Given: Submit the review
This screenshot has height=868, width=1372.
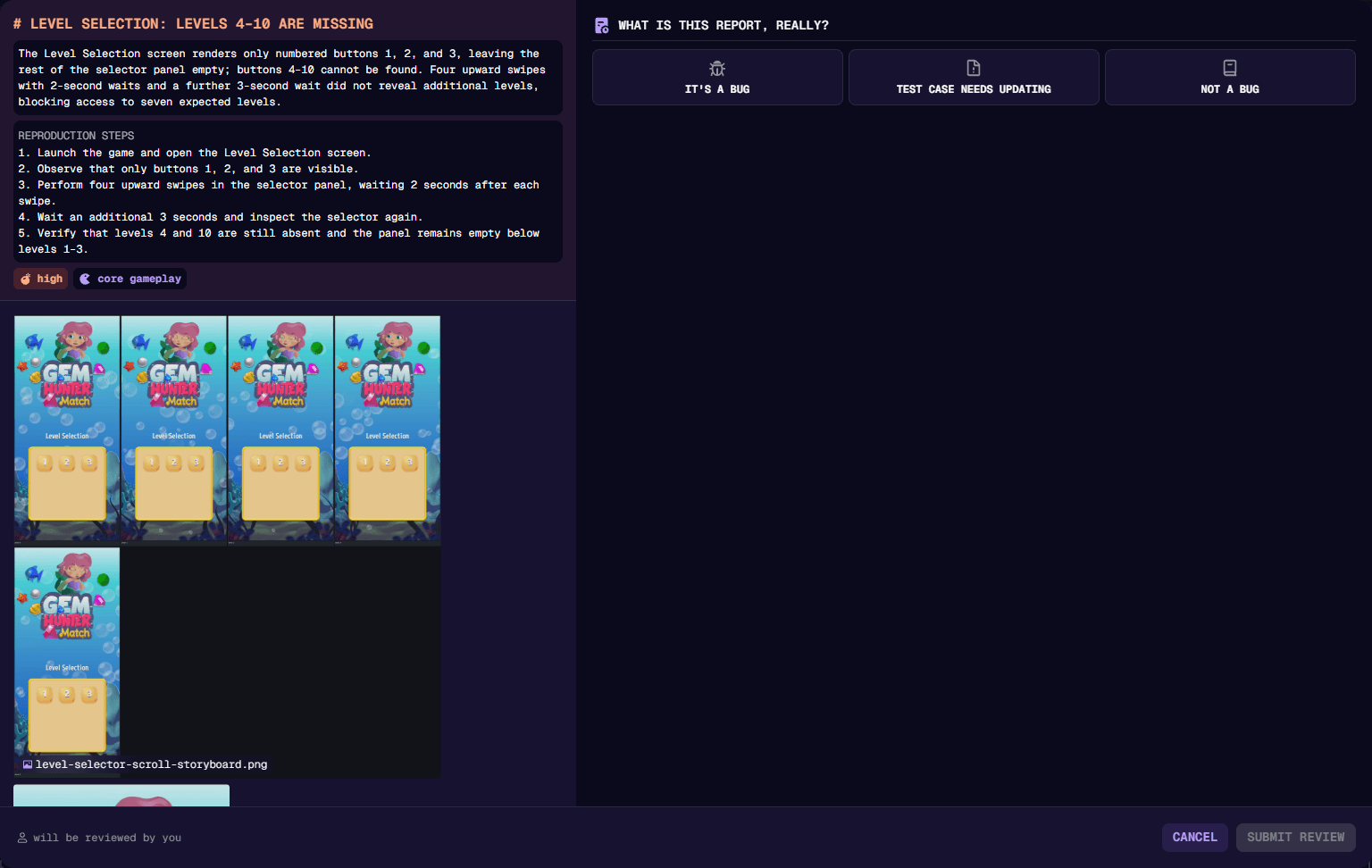Looking at the screenshot, I should click(x=1295, y=838).
